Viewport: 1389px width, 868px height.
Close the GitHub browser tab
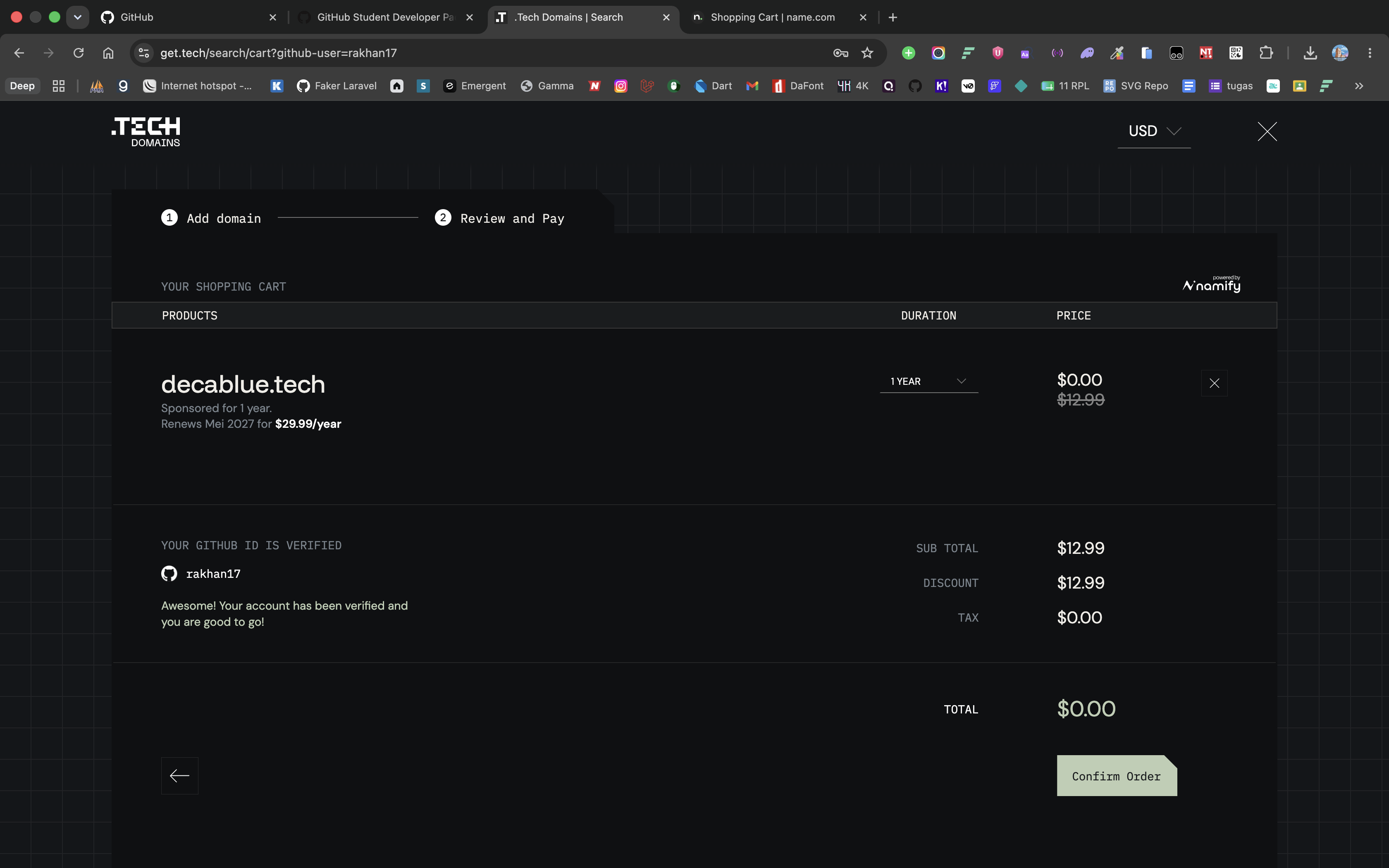(x=273, y=17)
